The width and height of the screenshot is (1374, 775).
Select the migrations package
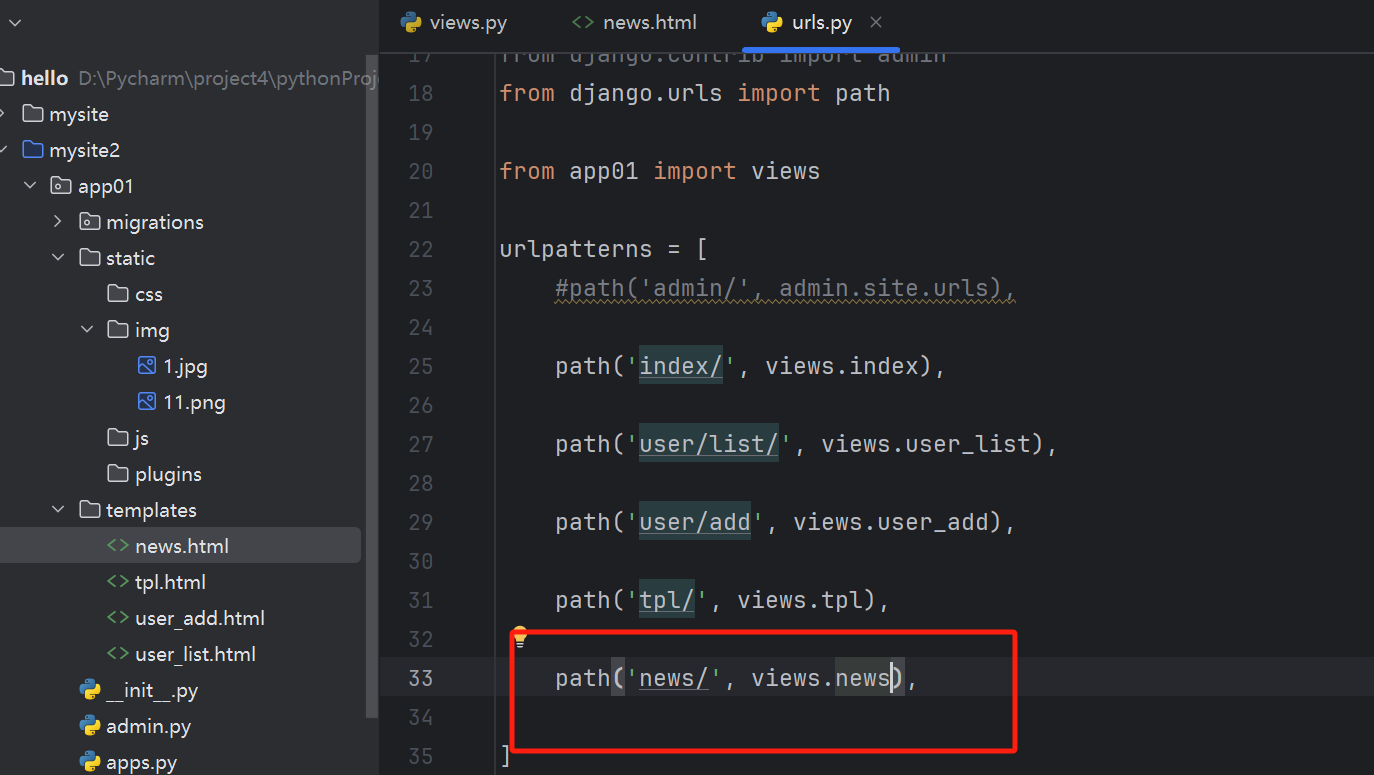coord(155,222)
